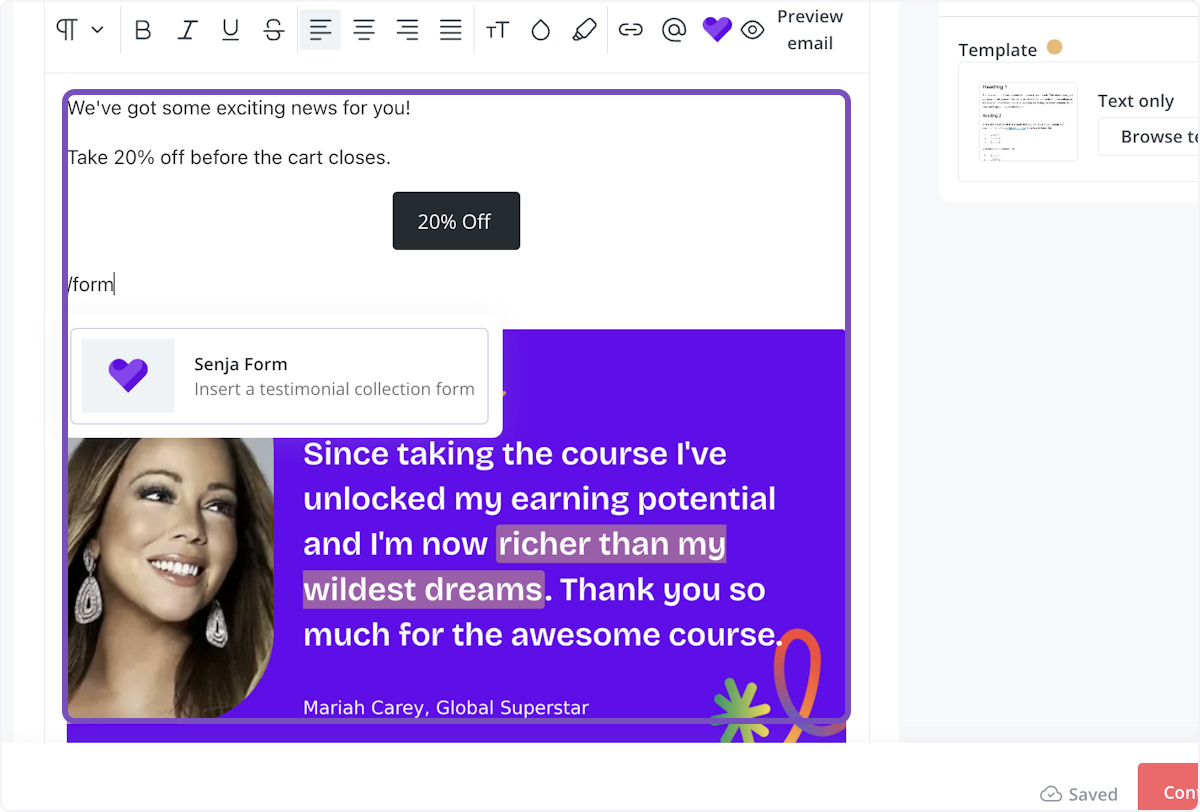Select Senja Form from slash menu

(x=279, y=376)
